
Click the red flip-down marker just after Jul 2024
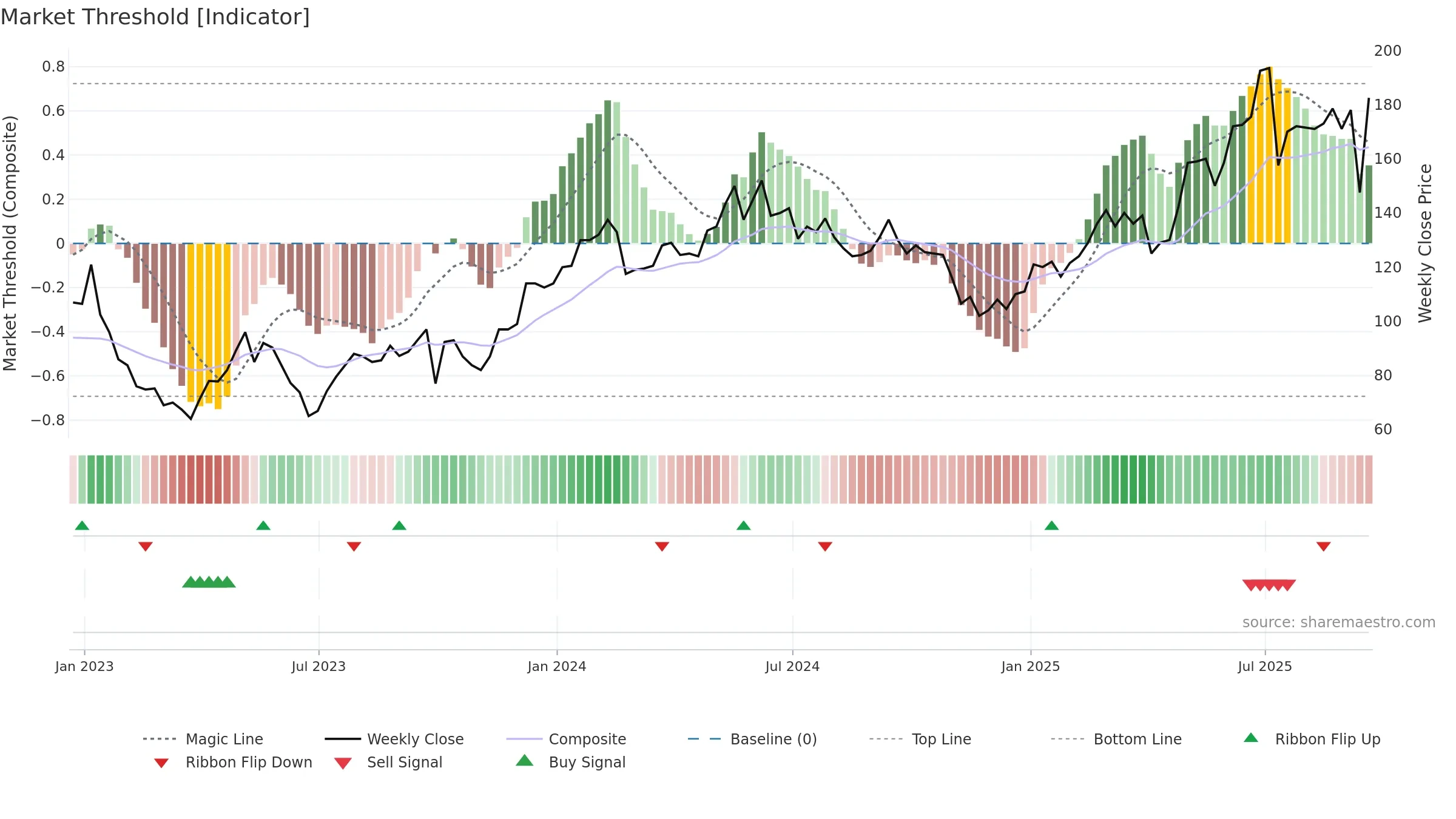pyautogui.click(x=825, y=547)
